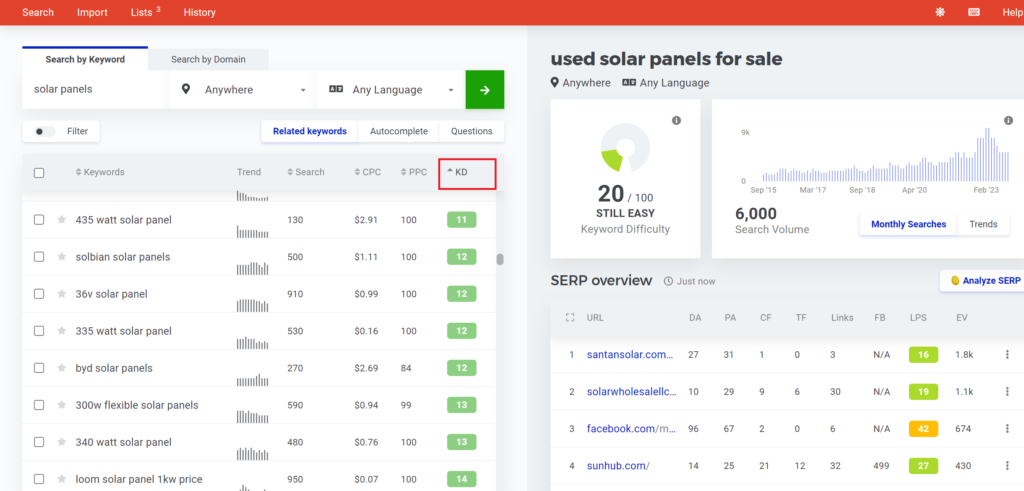
Task: Open the Help menu item
Action: point(1013,12)
